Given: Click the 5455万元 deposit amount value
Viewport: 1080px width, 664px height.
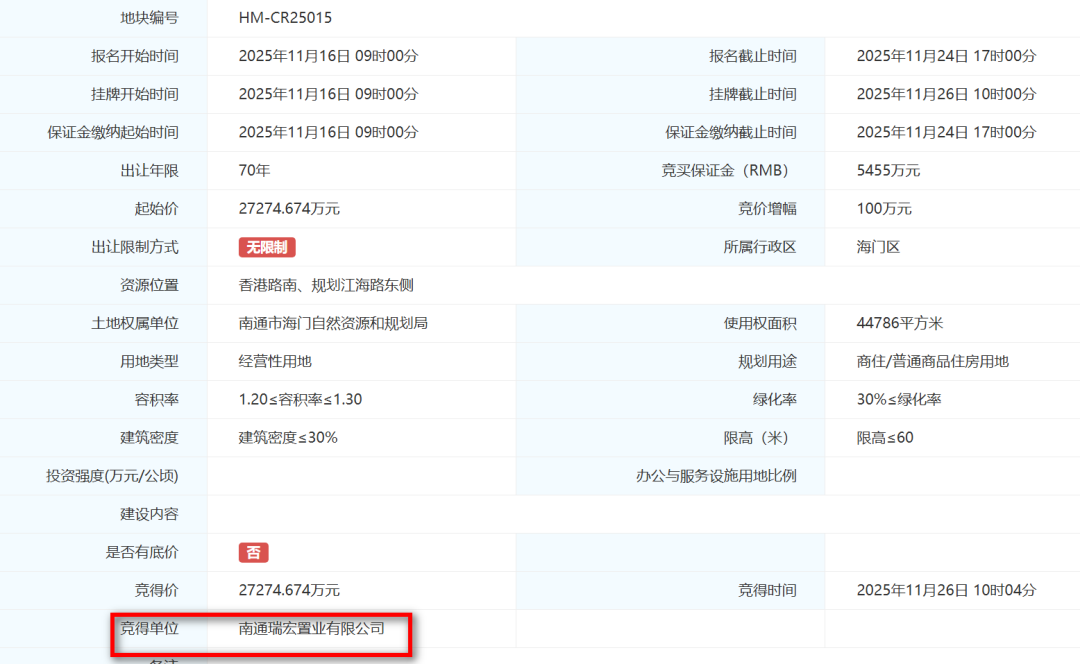Looking at the screenshot, I should click(888, 170).
